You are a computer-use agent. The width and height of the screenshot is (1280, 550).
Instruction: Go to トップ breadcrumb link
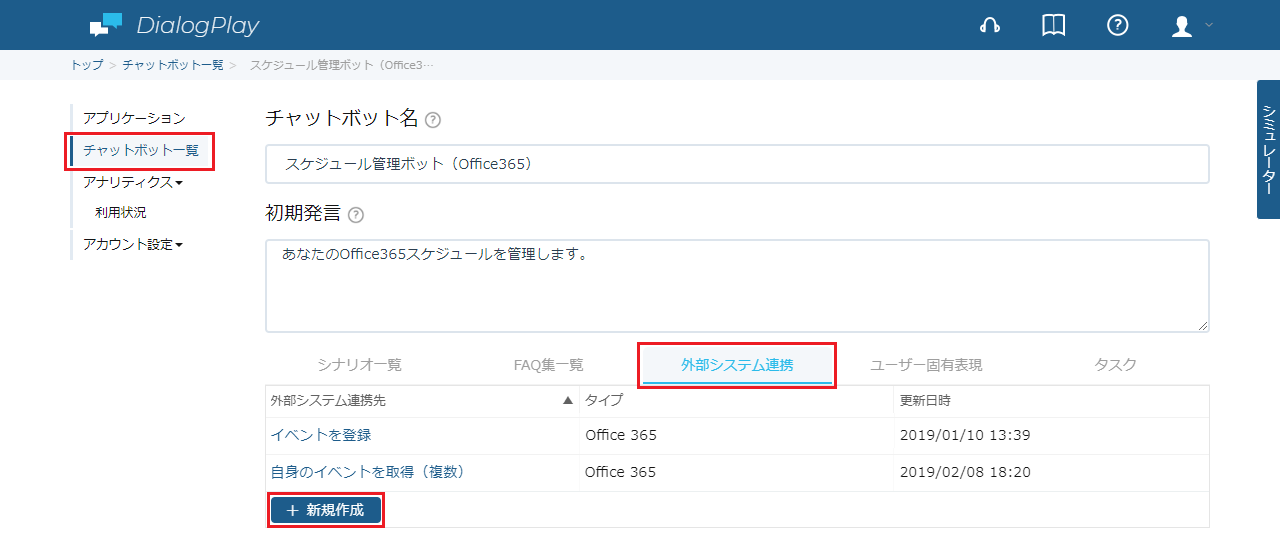pos(87,65)
